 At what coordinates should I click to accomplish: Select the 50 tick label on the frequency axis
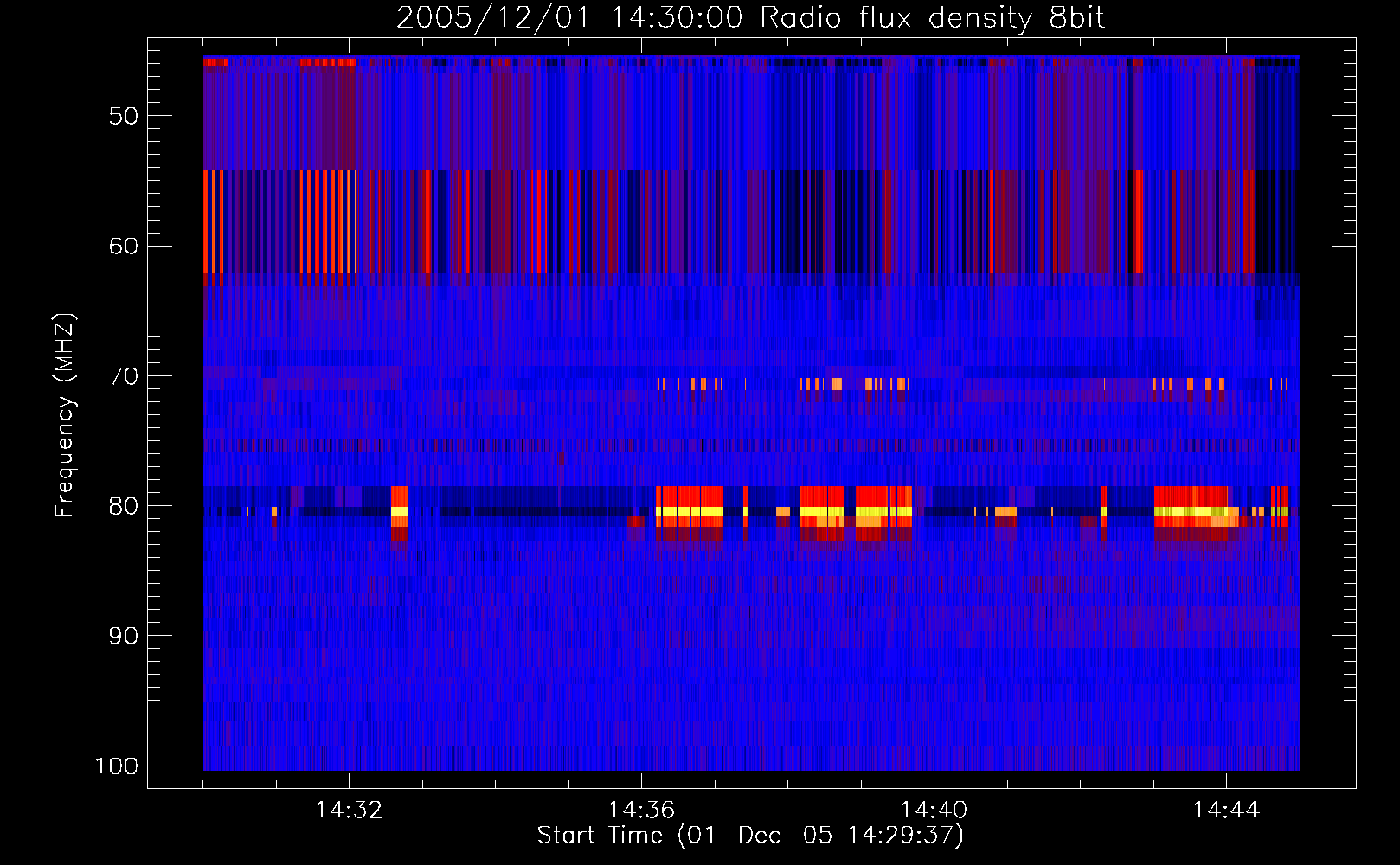(124, 116)
